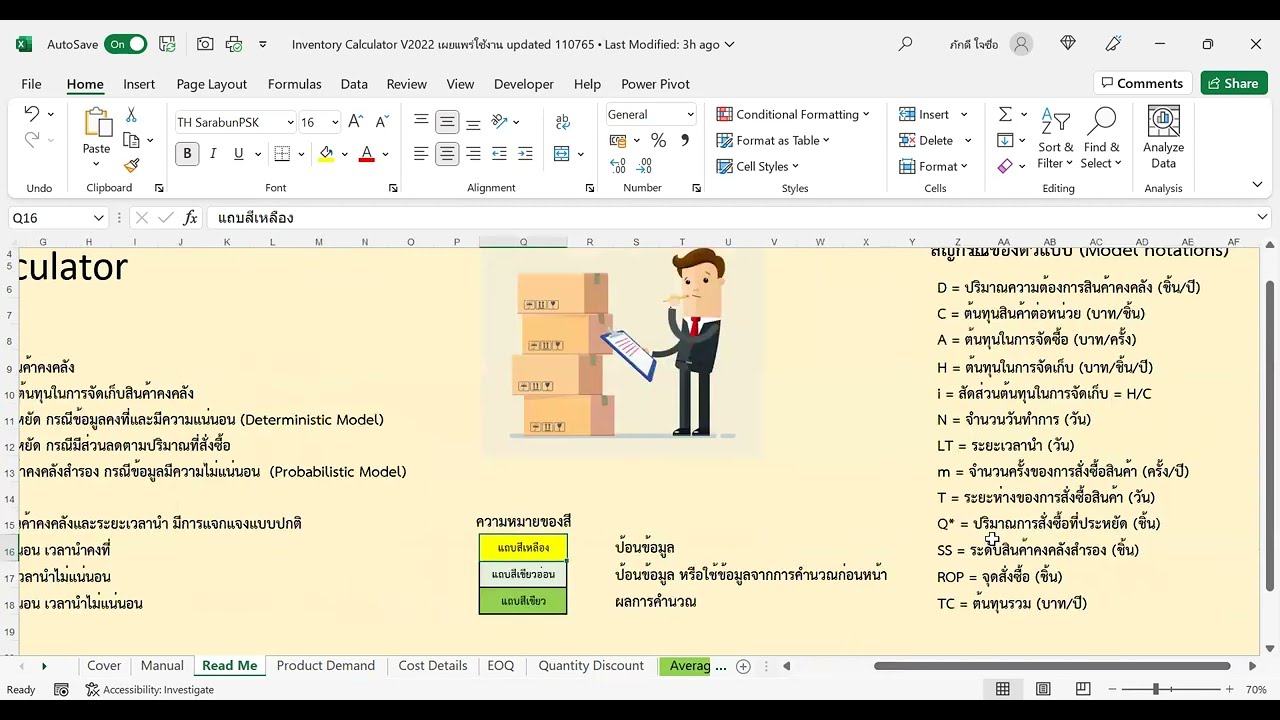
Task: Click the green Share button
Action: coord(1233,83)
